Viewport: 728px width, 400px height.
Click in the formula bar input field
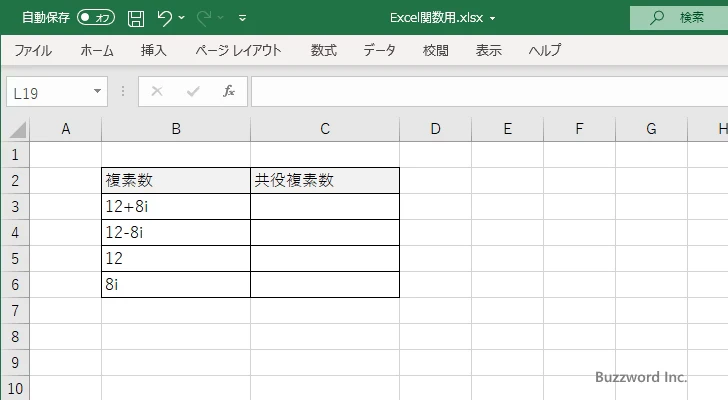click(x=480, y=91)
